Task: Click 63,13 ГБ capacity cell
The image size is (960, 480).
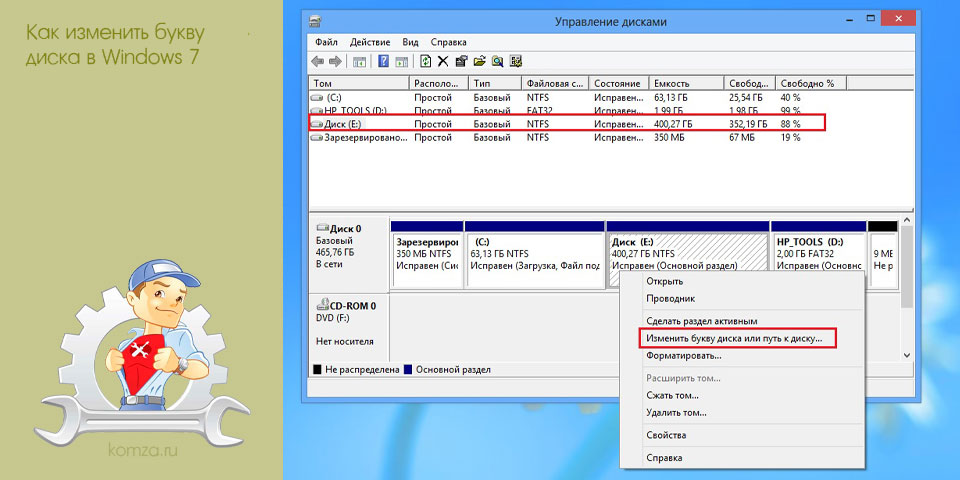Action: click(670, 98)
